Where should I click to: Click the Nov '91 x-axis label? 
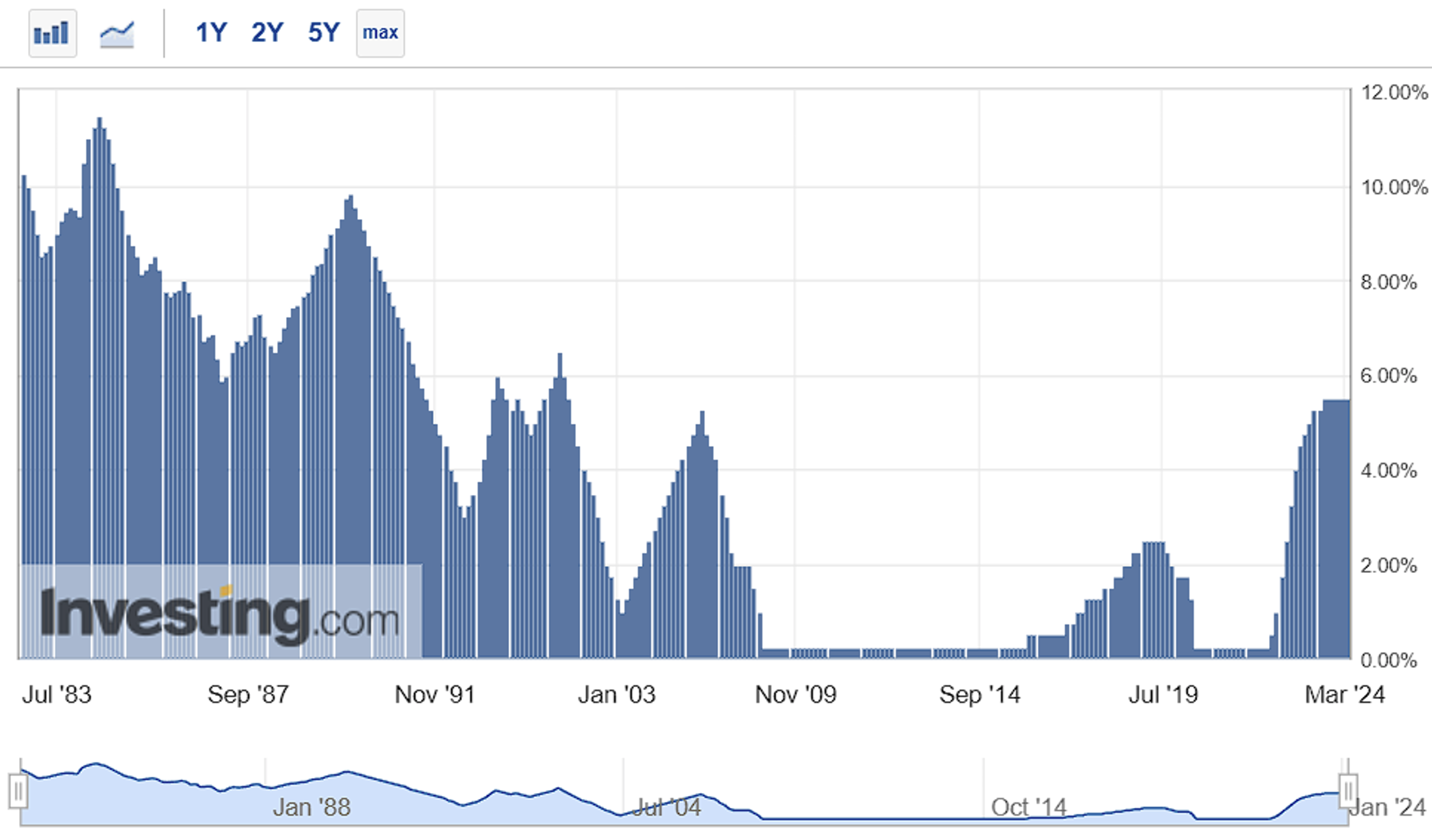(435, 694)
